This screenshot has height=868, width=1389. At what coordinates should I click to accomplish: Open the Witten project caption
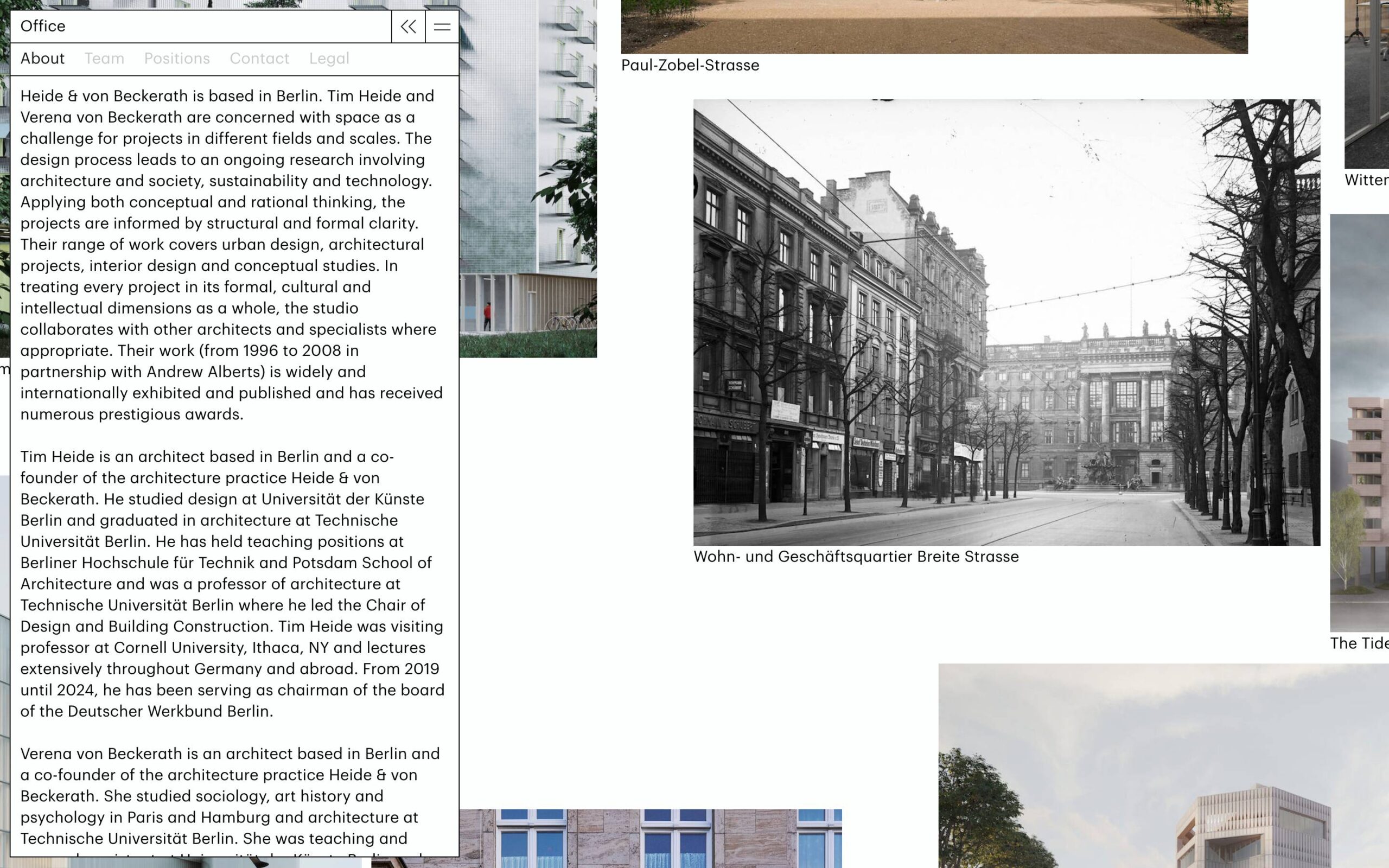pyautogui.click(x=1366, y=180)
